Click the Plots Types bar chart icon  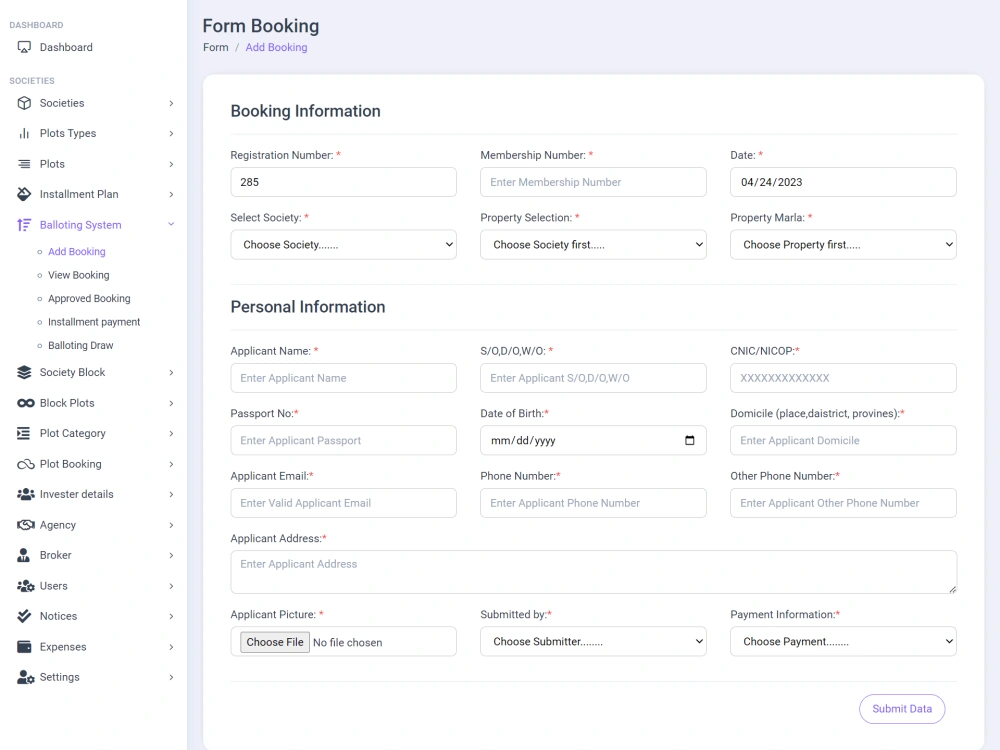pos(24,133)
